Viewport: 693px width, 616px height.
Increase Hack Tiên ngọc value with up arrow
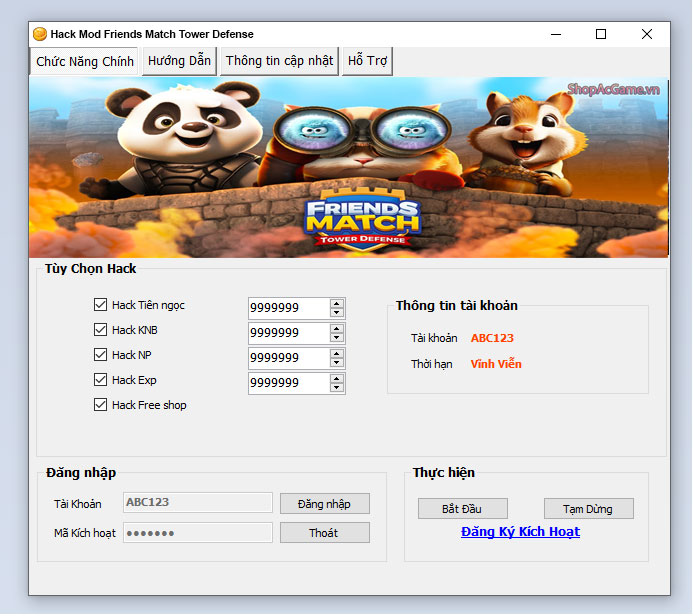click(337, 304)
